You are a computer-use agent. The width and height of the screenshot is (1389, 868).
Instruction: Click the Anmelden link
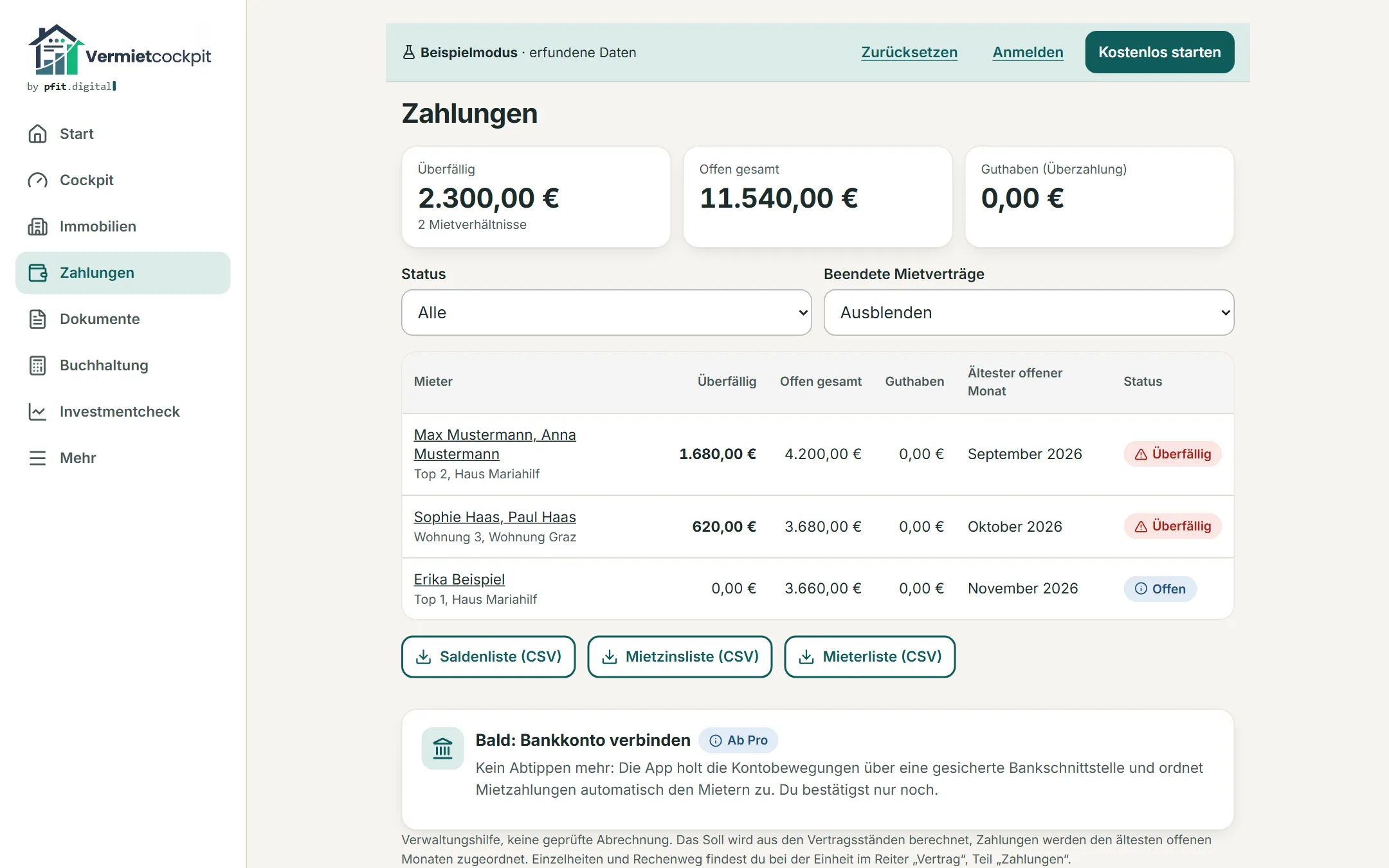(1028, 52)
